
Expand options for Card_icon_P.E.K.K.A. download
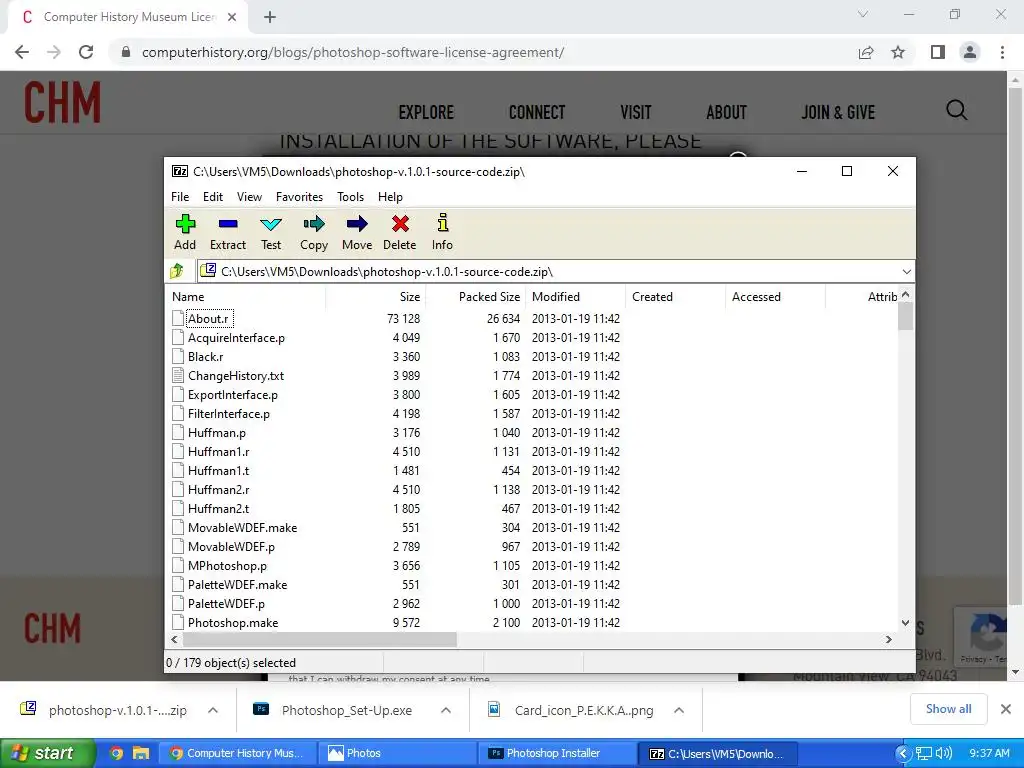coord(679,710)
